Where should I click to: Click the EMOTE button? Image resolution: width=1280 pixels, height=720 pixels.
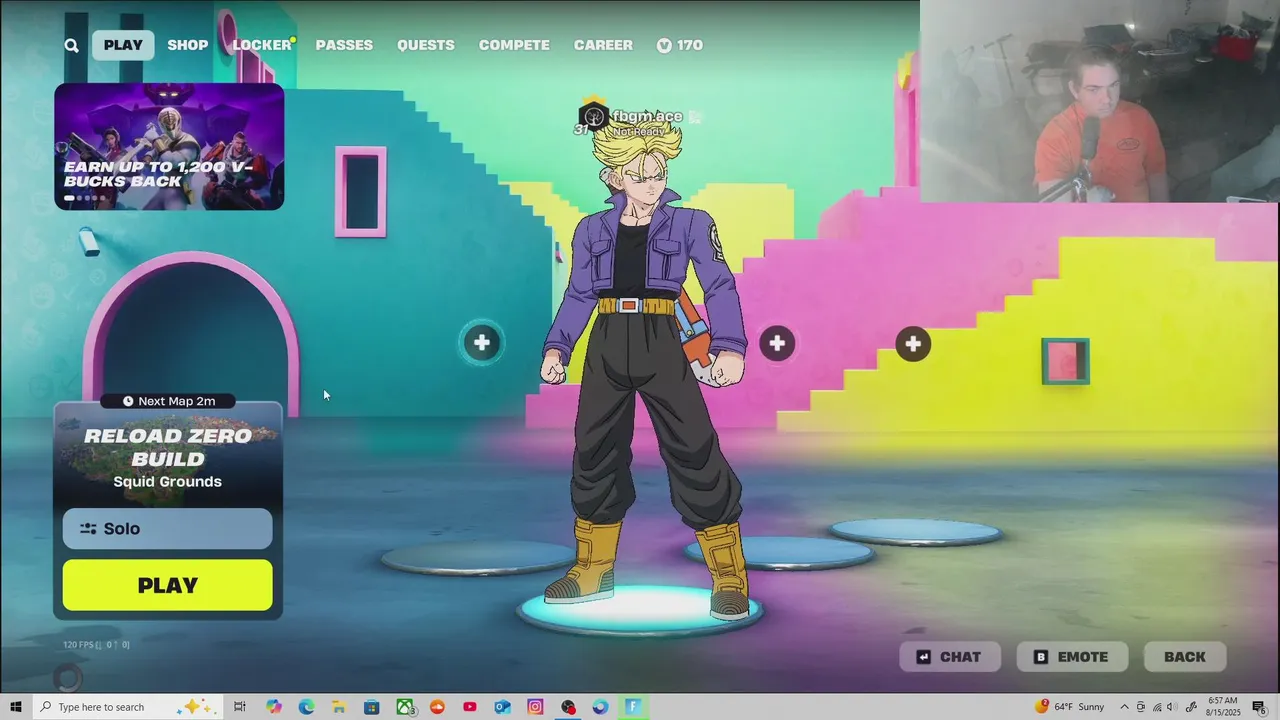pos(1072,657)
